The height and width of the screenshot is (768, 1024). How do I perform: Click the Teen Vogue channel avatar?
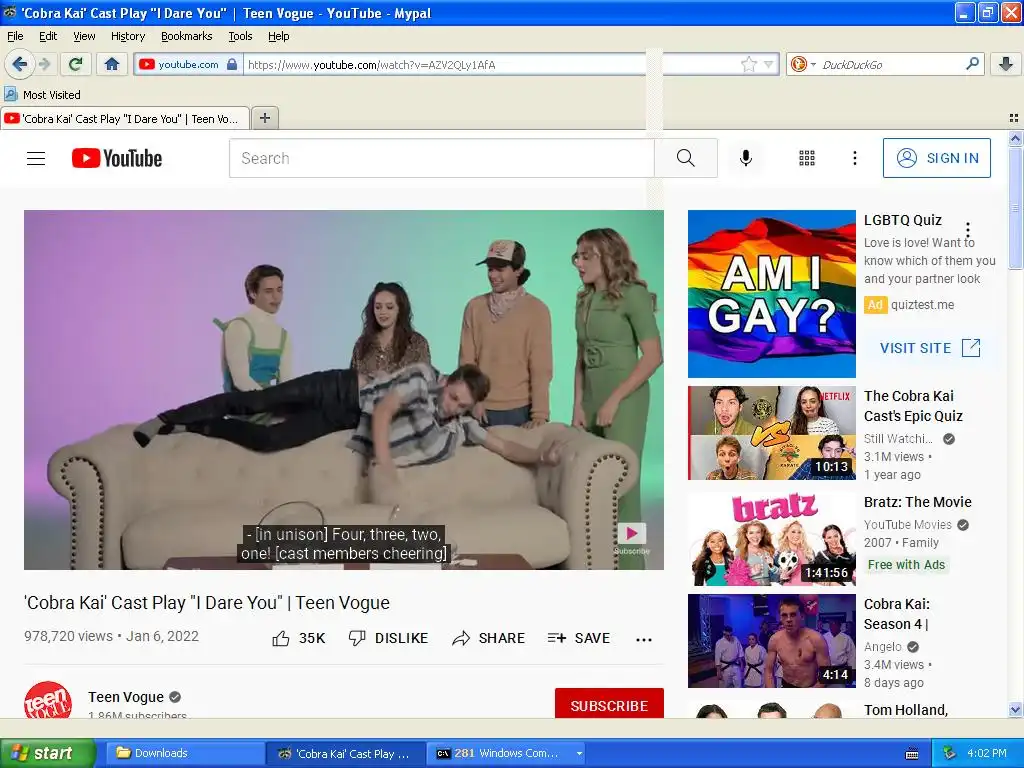point(48,699)
